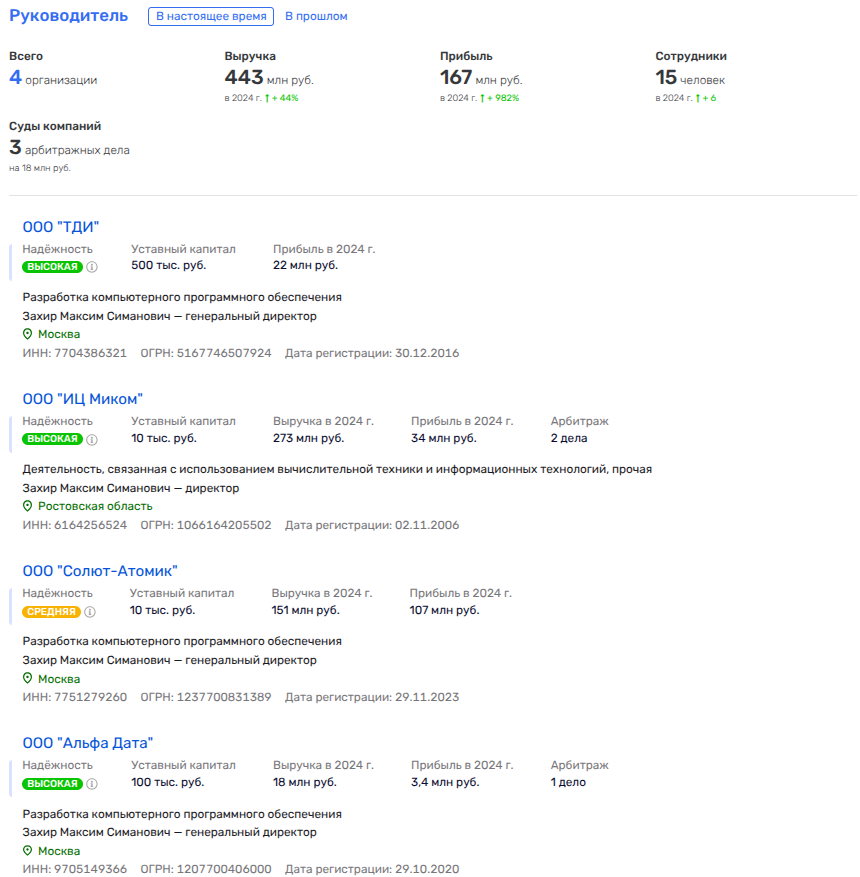Click location pin icon for Ростовская область
860x877 pixels.
(x=28, y=507)
